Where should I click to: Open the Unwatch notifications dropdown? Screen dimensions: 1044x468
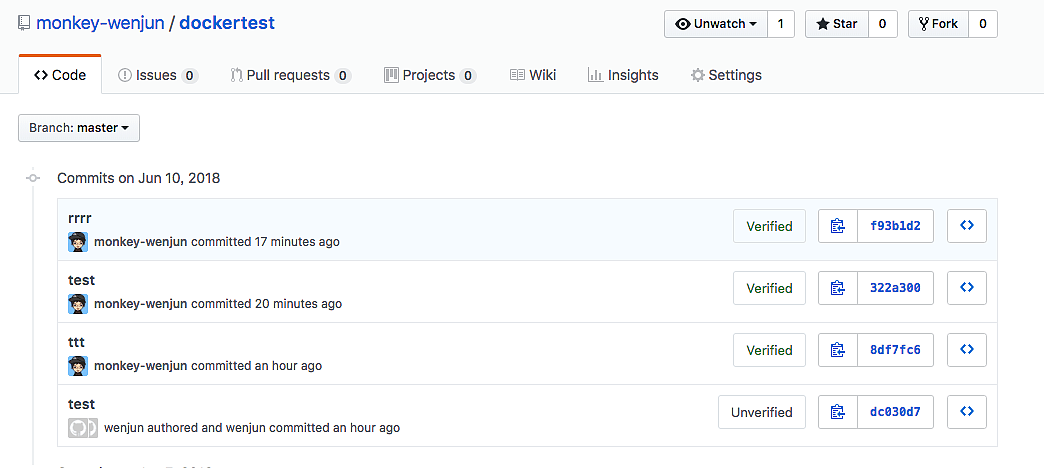point(716,24)
